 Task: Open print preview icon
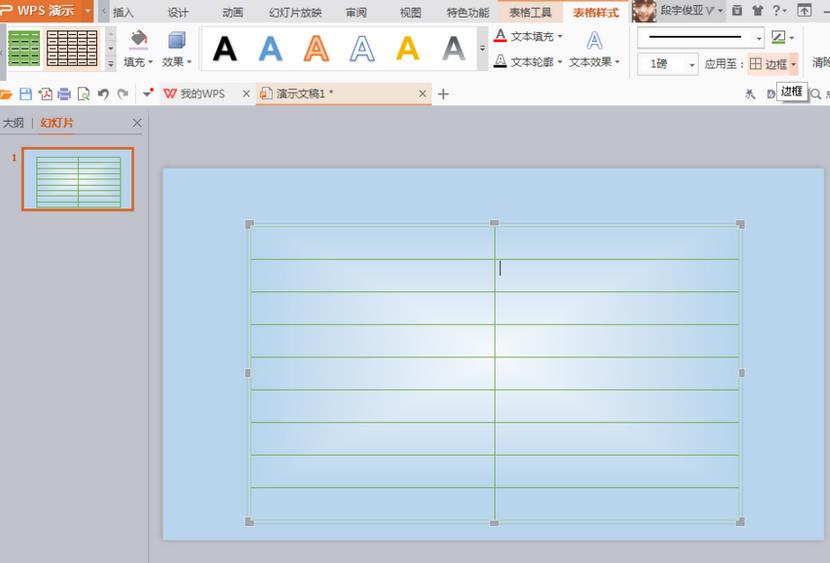83,94
